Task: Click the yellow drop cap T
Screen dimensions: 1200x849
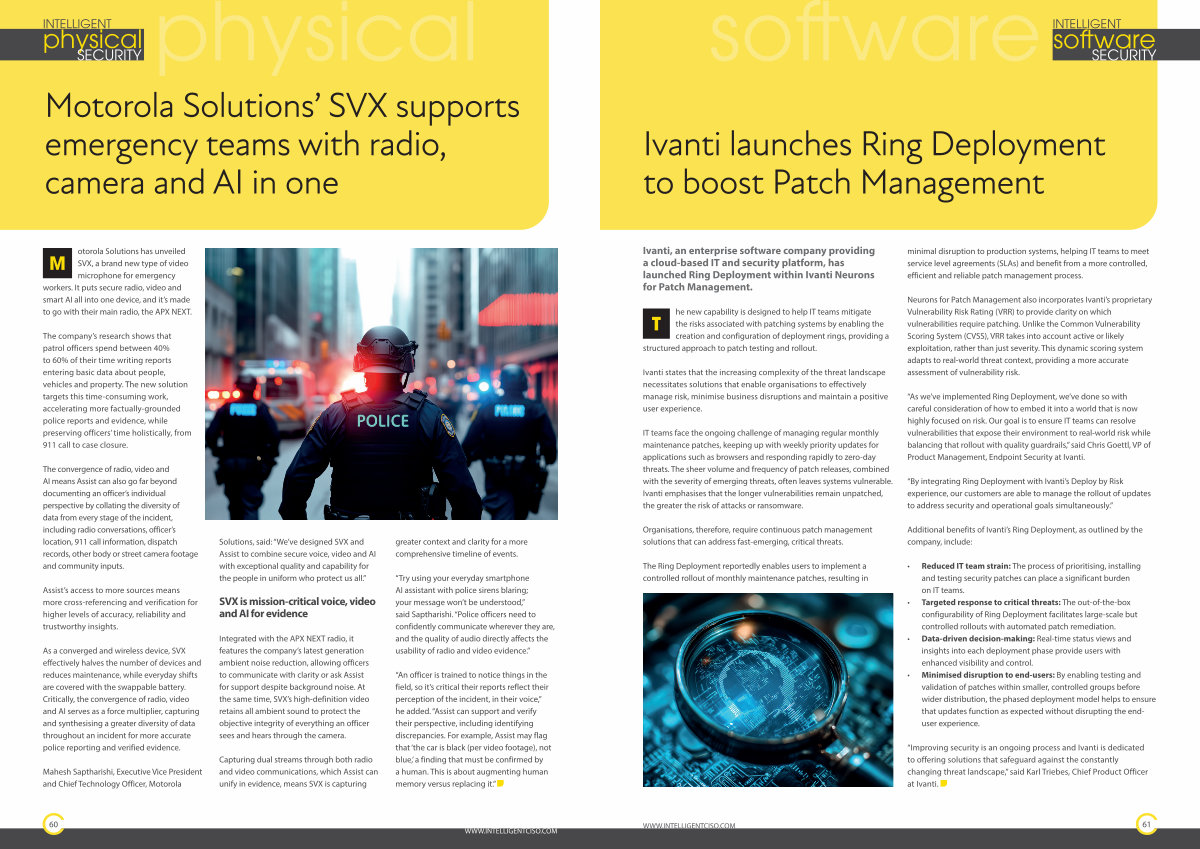Action: click(655, 324)
